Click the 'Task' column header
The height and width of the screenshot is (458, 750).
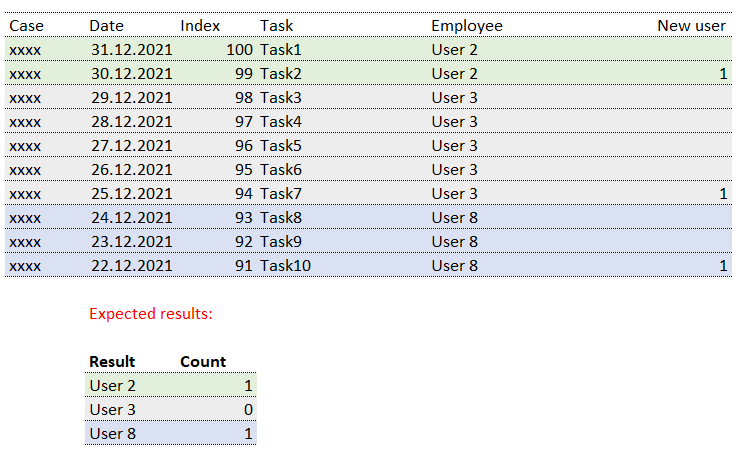276,26
